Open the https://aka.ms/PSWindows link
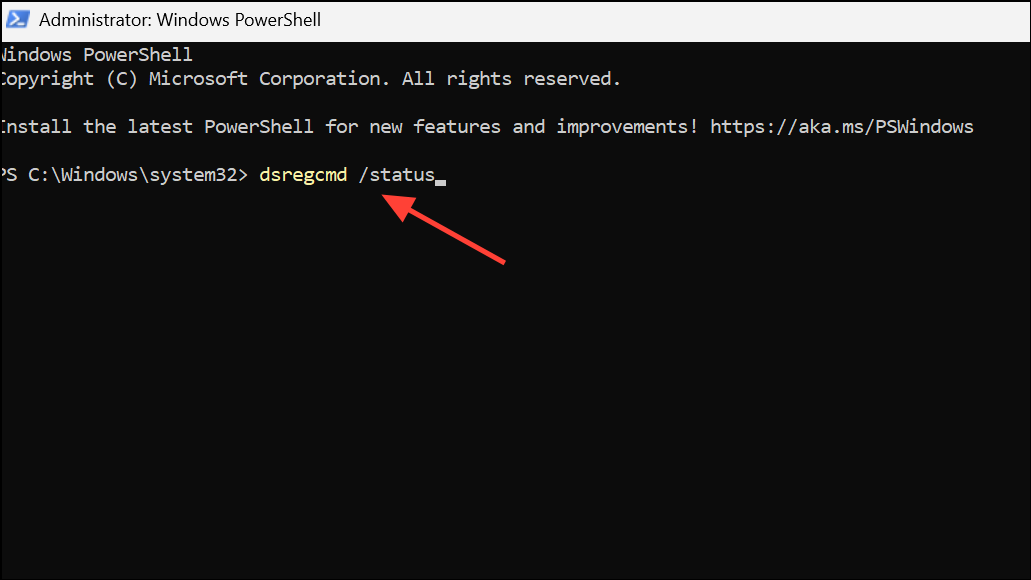Image resolution: width=1031 pixels, height=580 pixels. pos(841,126)
